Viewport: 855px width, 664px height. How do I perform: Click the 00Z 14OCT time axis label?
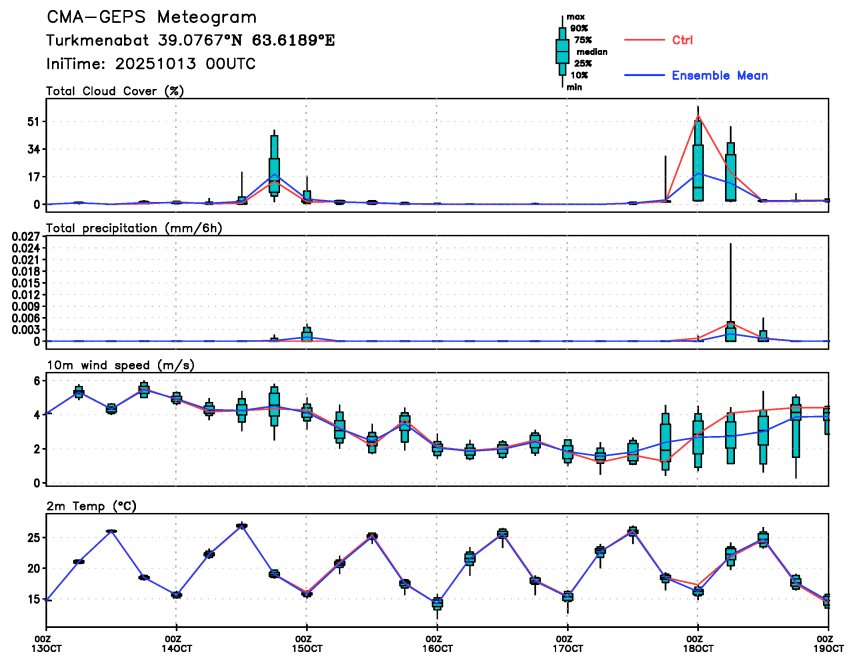click(173, 643)
